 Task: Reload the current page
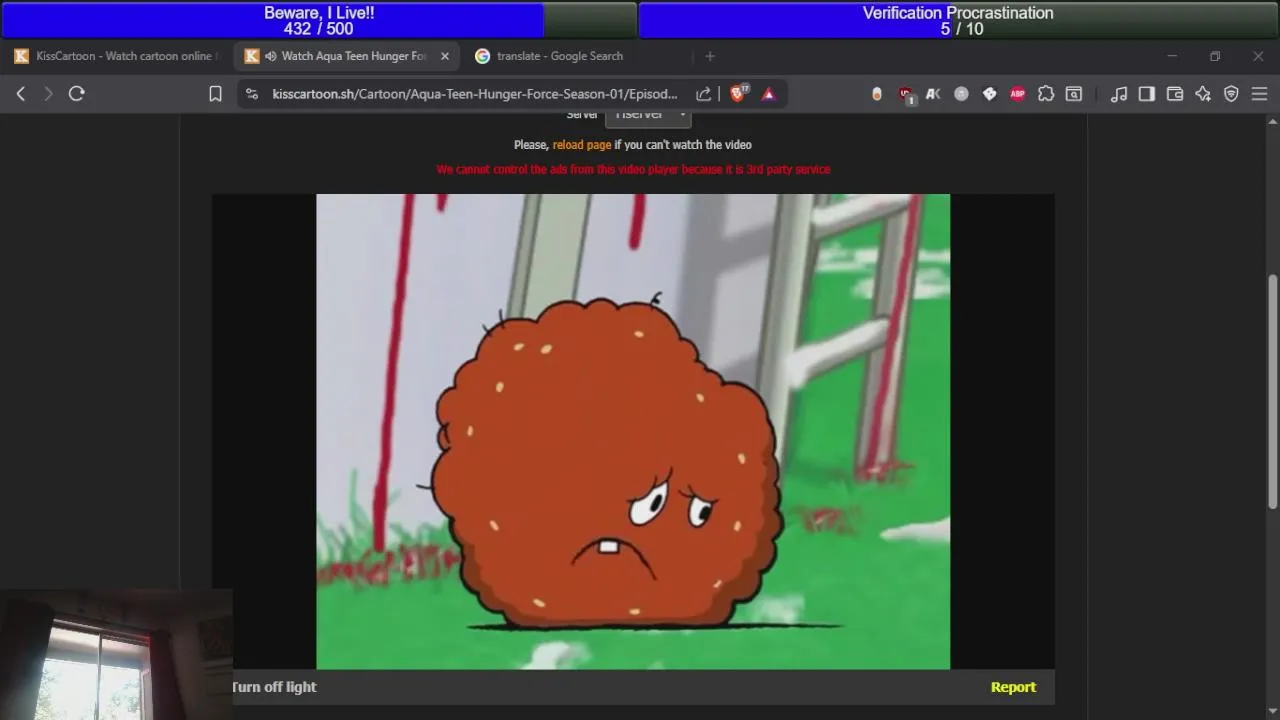pyautogui.click(x=76, y=93)
